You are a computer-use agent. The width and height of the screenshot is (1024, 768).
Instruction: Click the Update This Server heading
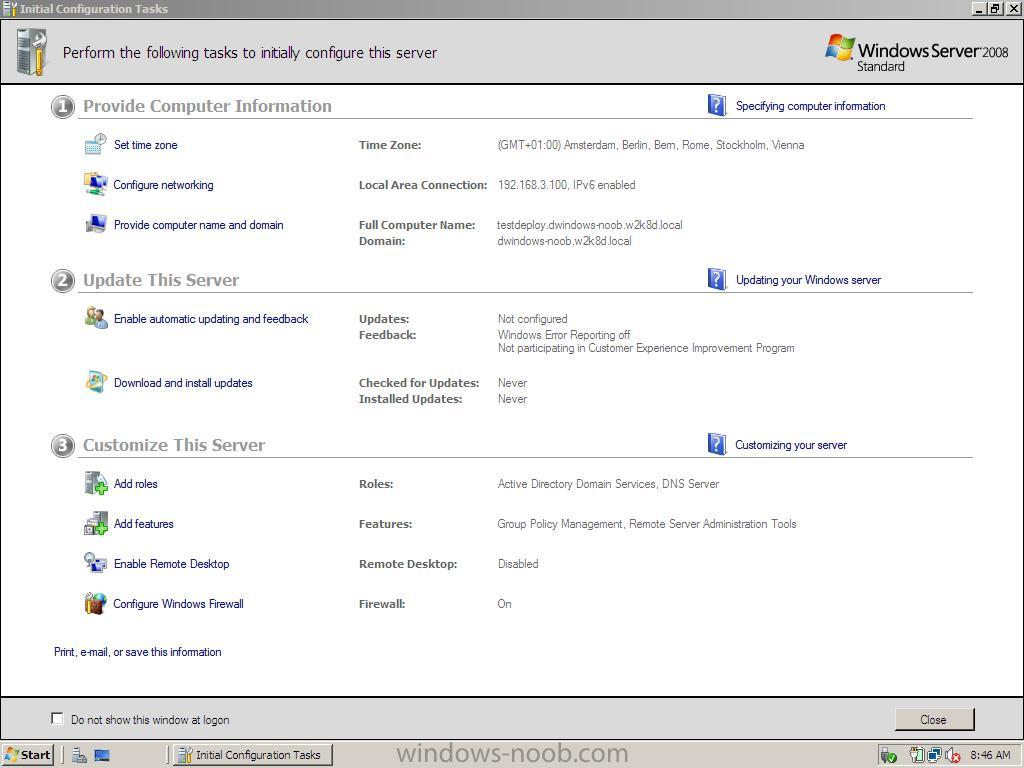point(161,280)
